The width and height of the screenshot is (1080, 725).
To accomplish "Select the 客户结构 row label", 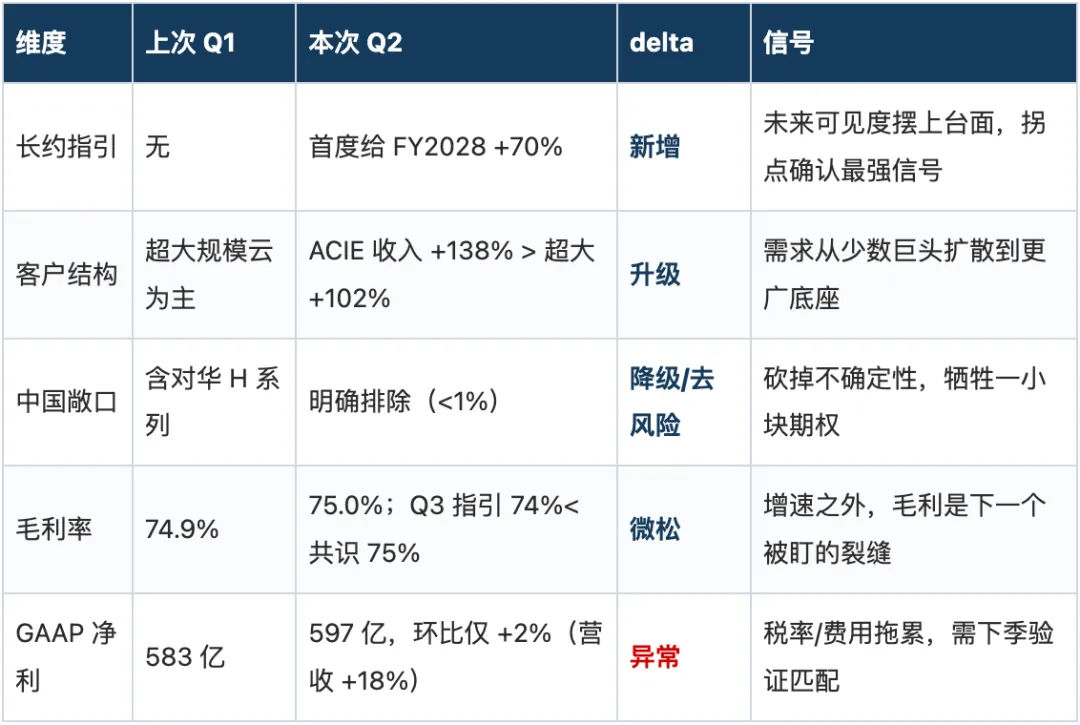I will (x=67, y=274).
